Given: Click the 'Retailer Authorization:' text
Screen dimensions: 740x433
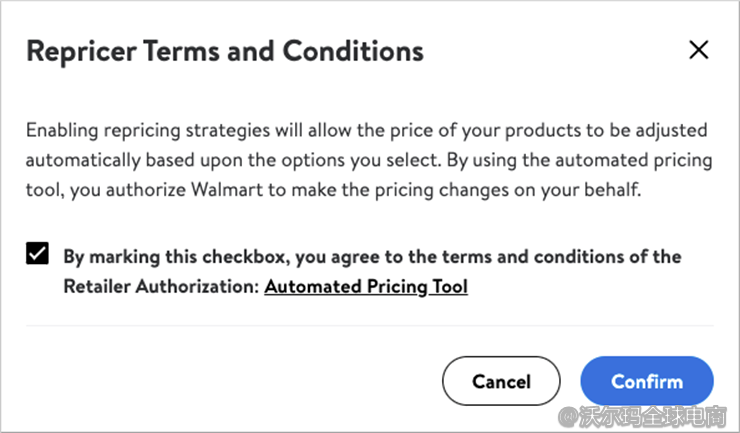Looking at the screenshot, I should [x=161, y=287].
